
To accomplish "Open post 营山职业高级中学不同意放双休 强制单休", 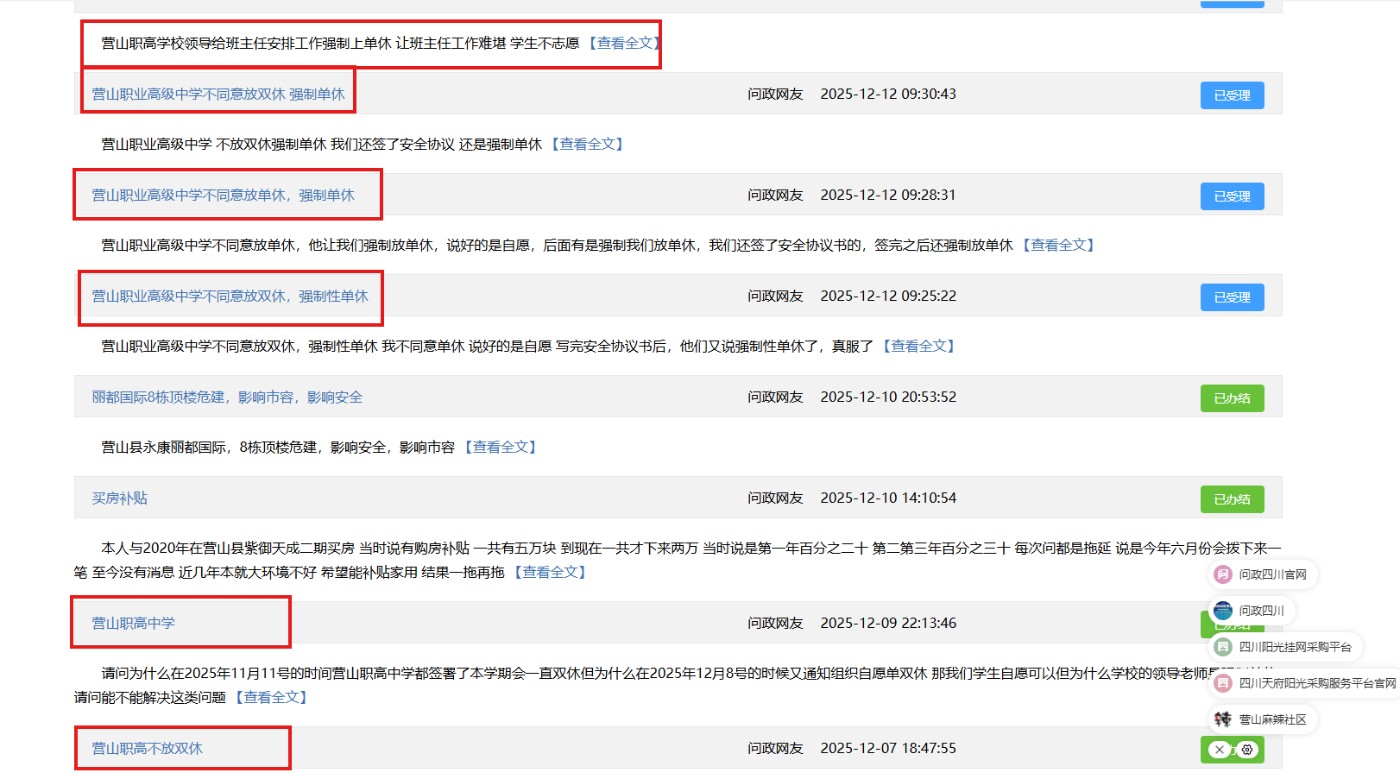I will (x=218, y=95).
